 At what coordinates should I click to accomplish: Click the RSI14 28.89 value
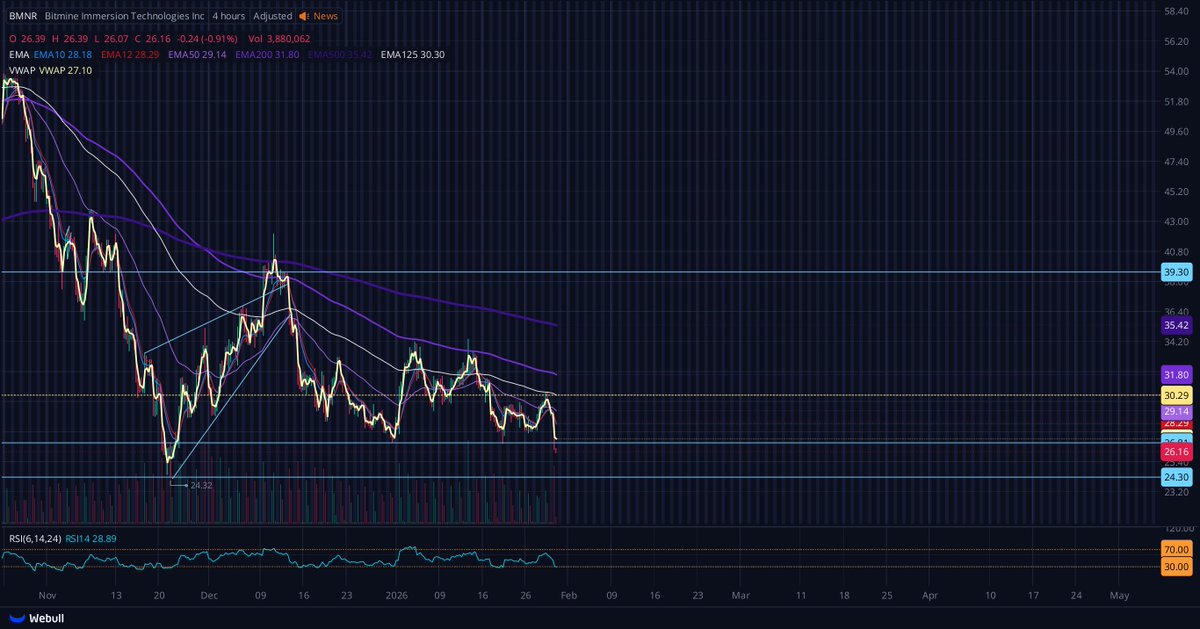point(93,538)
